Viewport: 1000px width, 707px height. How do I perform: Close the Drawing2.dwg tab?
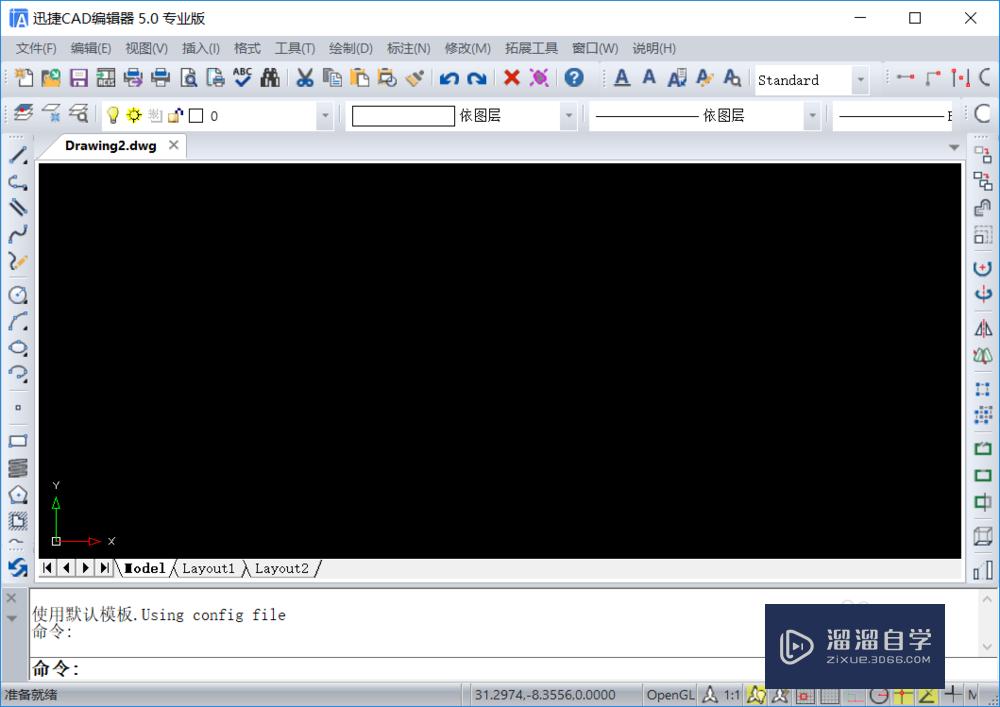point(173,145)
